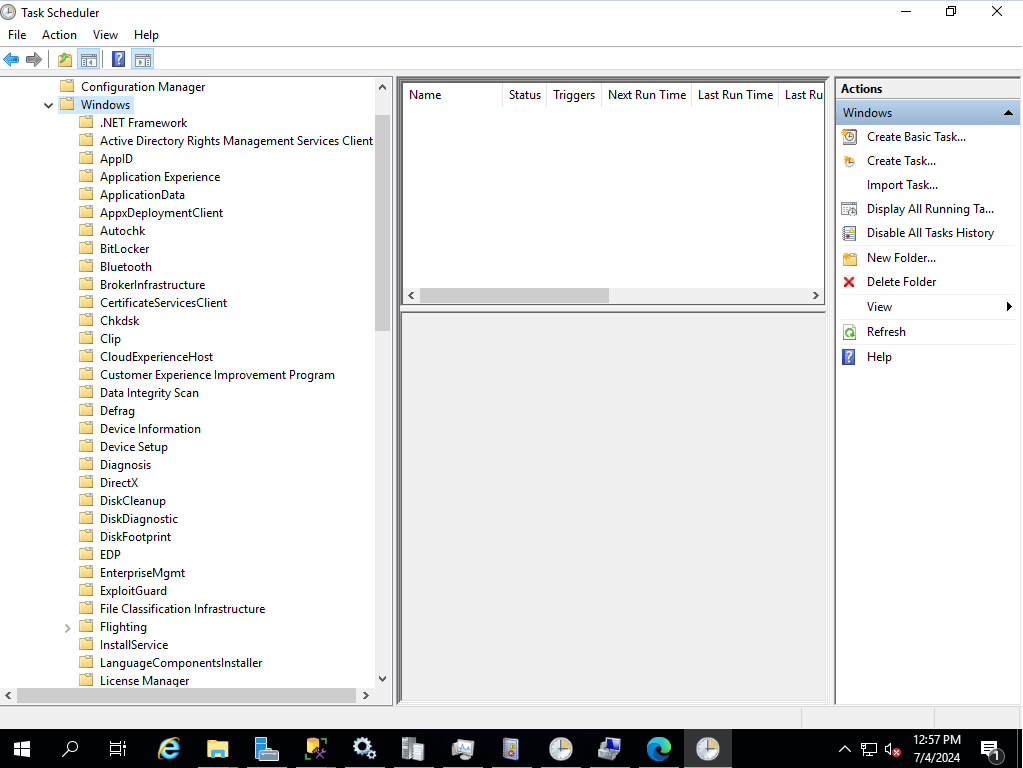Click Create Basic Task... link
This screenshot has width=1023, height=768.
(916, 137)
